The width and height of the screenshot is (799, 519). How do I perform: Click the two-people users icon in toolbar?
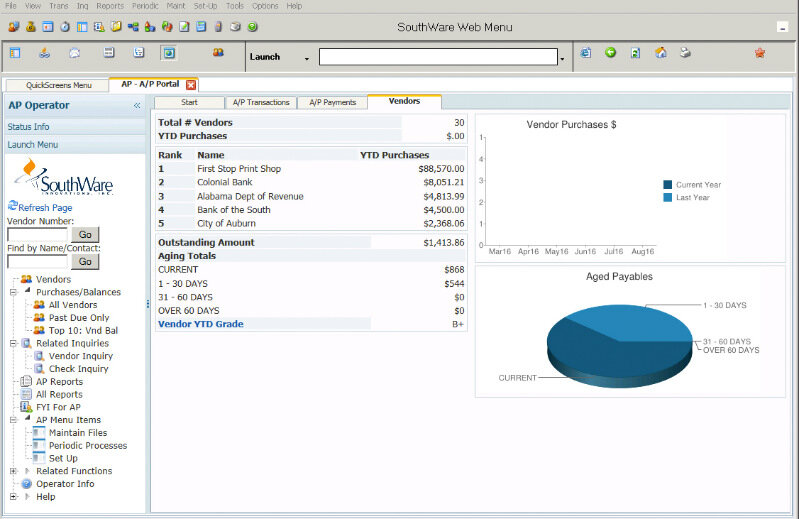point(218,53)
